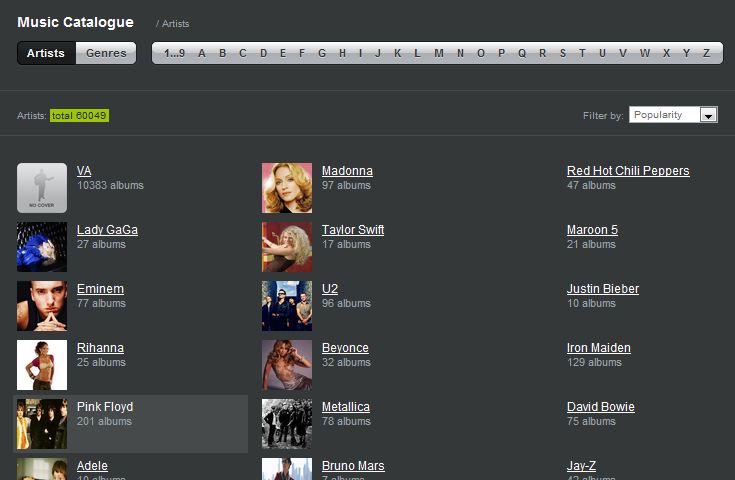This screenshot has height=480, width=735.
Task: Filter artists by the 1...9 index
Action: click(x=175, y=53)
